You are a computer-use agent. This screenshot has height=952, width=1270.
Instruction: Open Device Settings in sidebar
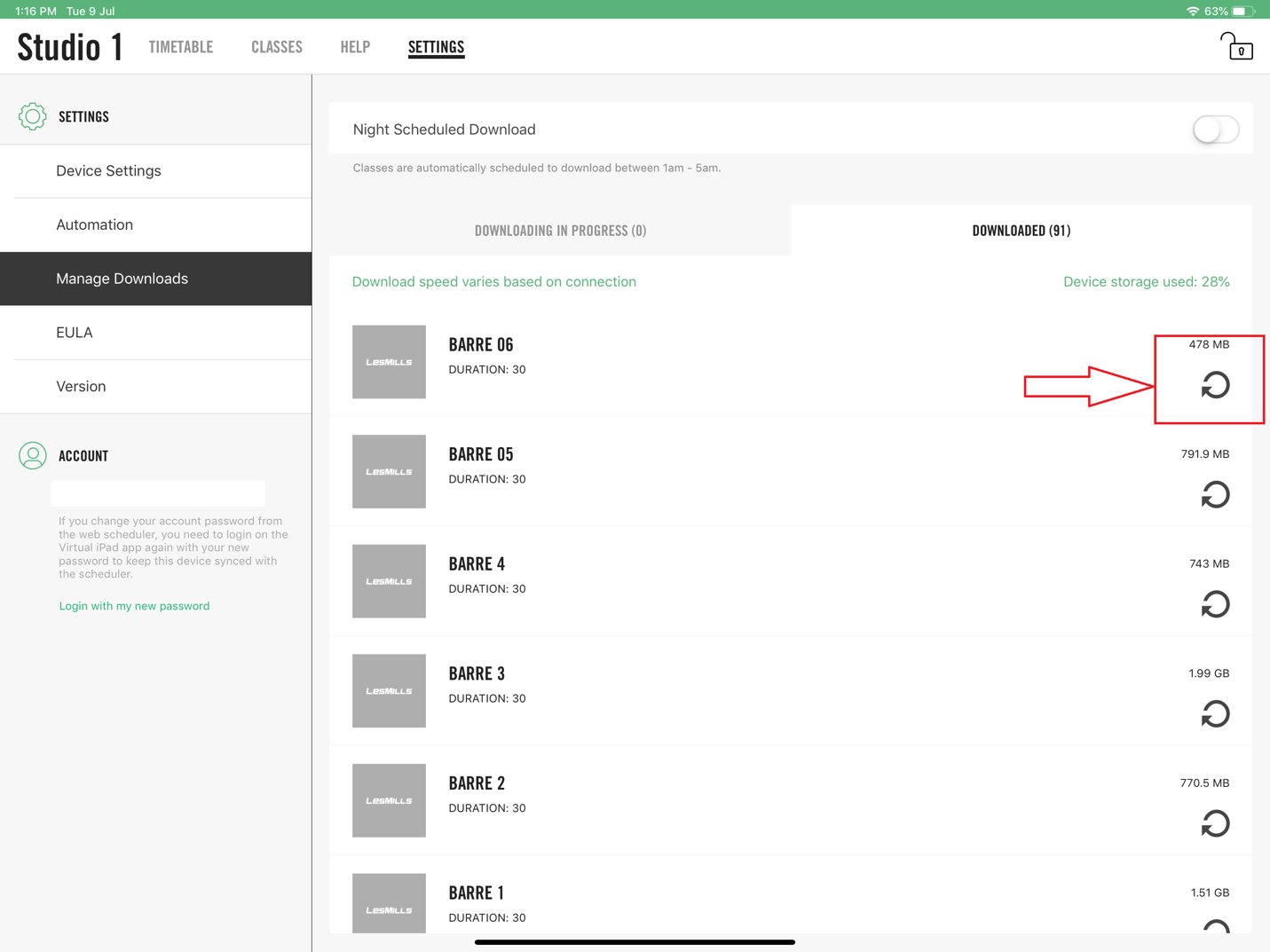pos(156,171)
